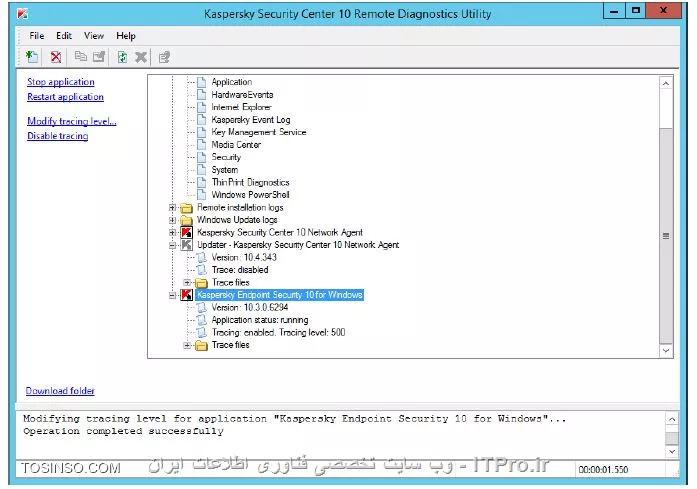Screen dimensions: 697x489
Task: Select the Media Center log entry
Action: (x=236, y=144)
